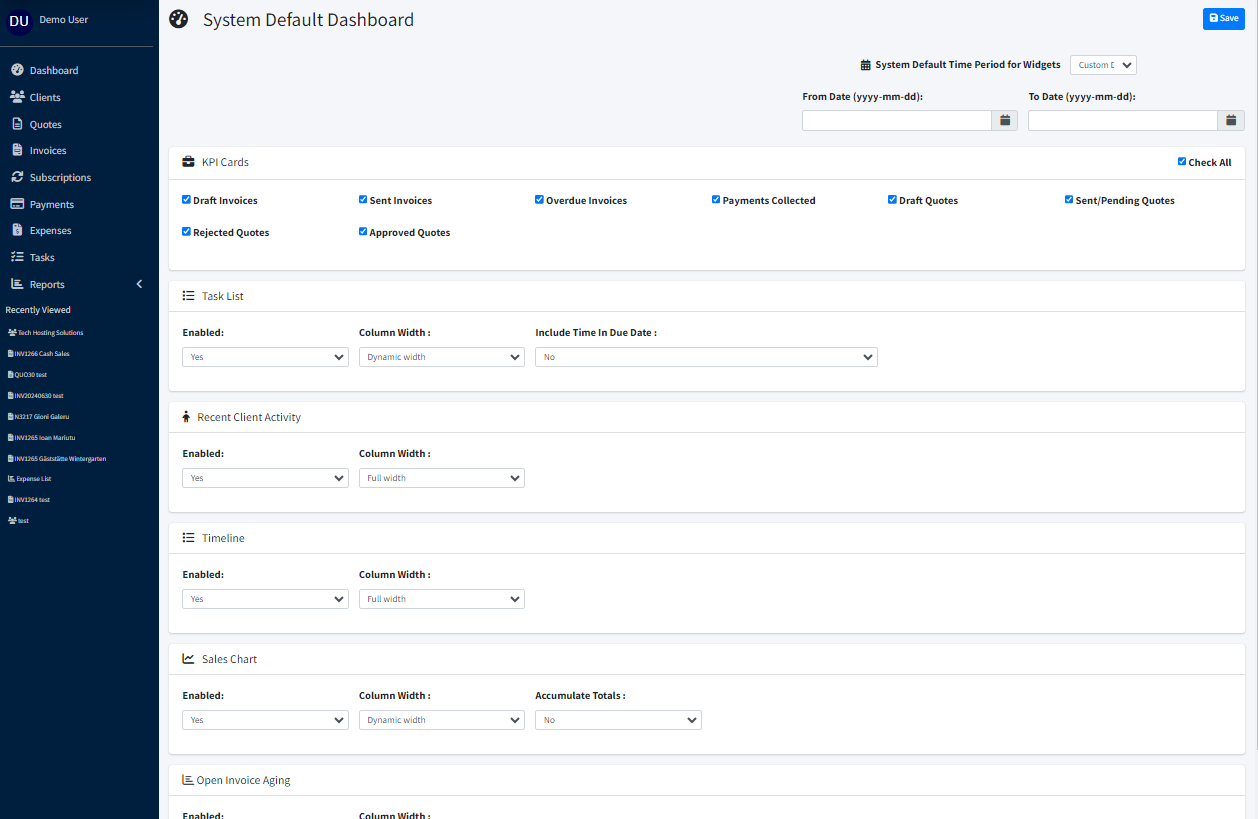Click the Payments card icon in sidebar
This screenshot has width=1258, height=819.
17,204
